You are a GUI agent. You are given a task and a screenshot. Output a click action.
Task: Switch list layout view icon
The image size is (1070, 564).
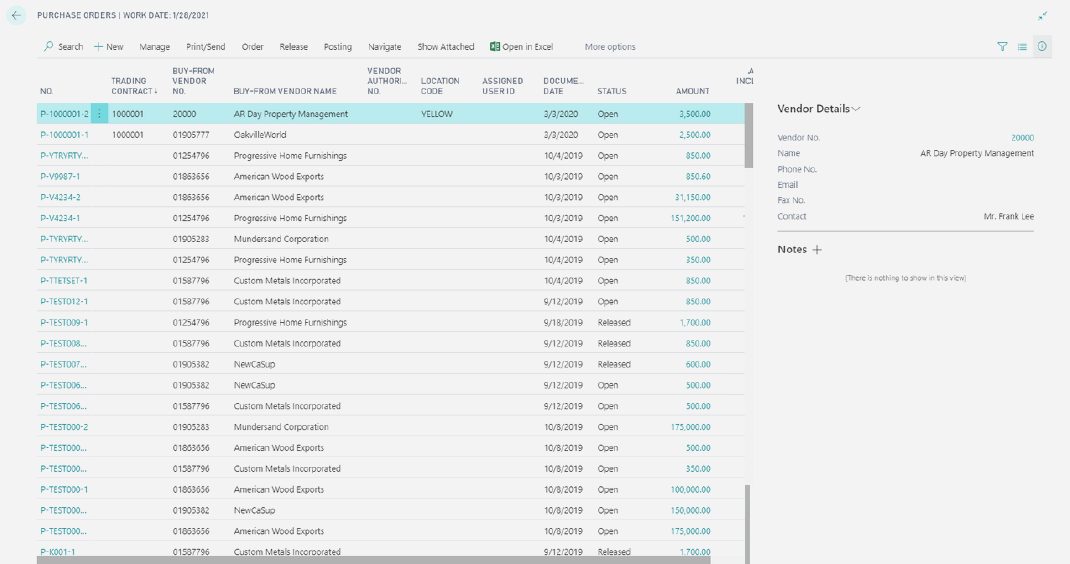pyautogui.click(x=1022, y=47)
